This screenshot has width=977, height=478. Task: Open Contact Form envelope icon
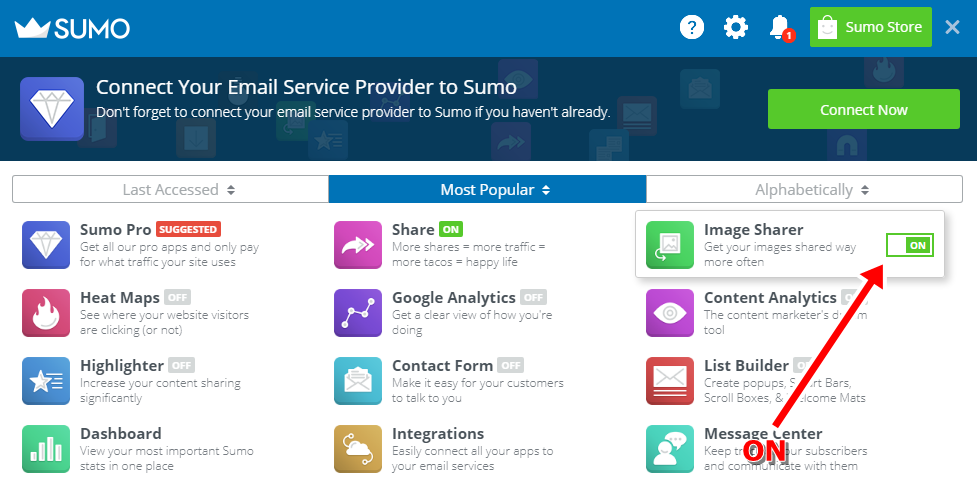coord(358,381)
